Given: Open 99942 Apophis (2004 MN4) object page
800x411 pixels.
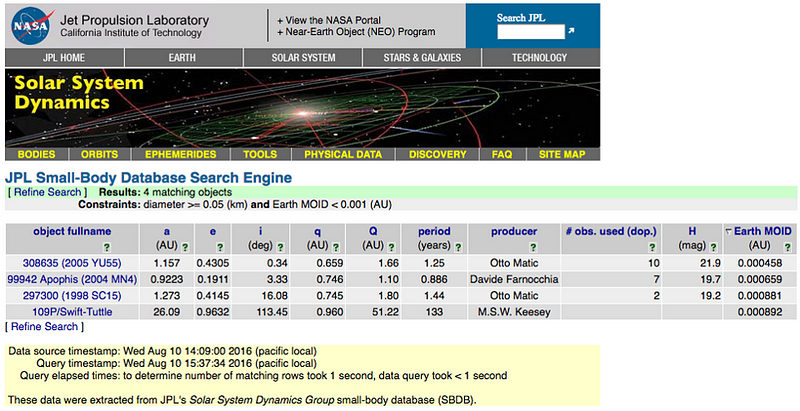Looking at the screenshot, I should click(72, 279).
